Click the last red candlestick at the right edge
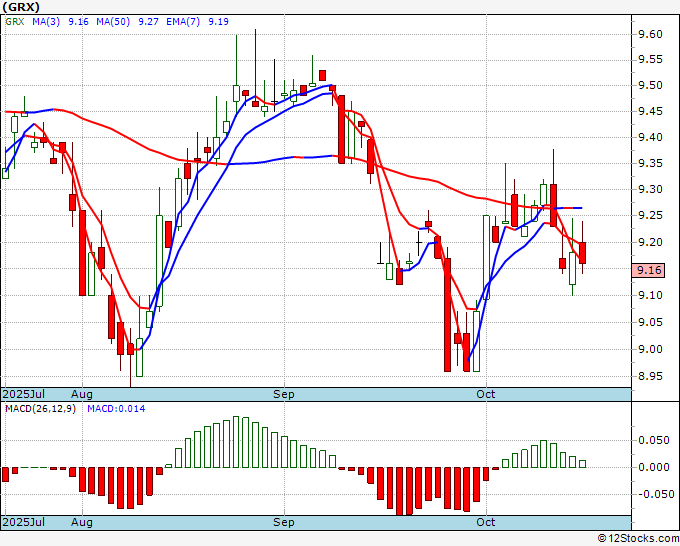This screenshot has height=546, width=680. 582,252
